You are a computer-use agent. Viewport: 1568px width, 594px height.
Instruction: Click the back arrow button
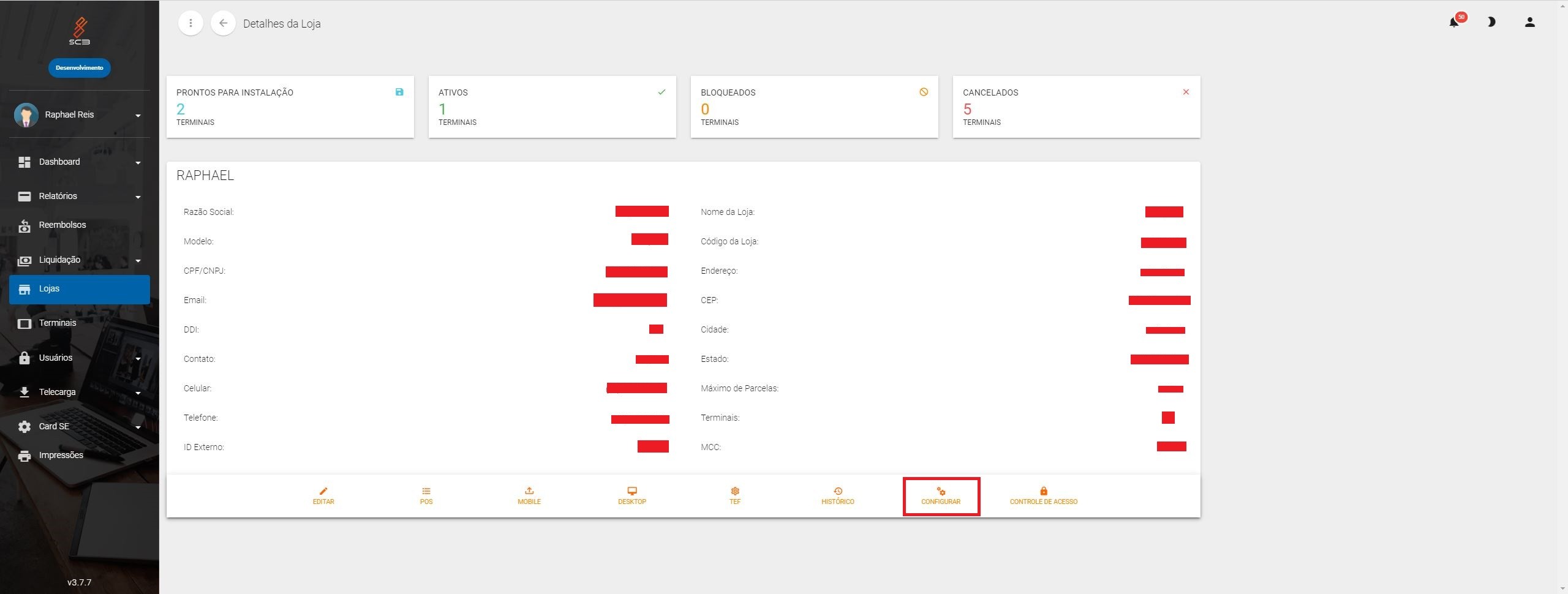point(223,23)
